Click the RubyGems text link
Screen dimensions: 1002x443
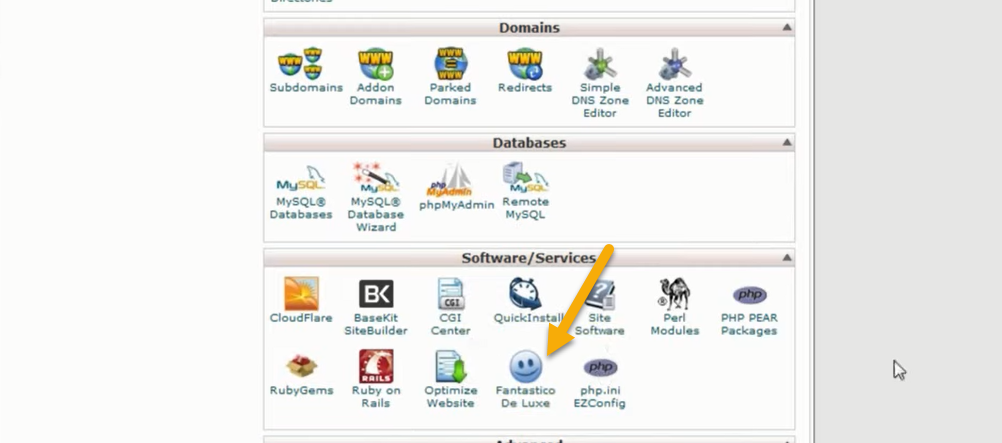[301, 391]
